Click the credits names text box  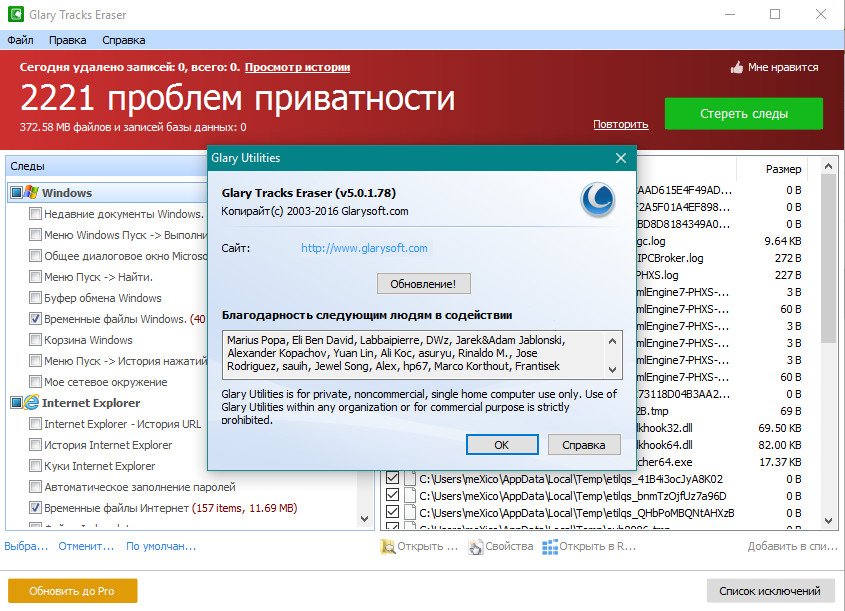coord(422,355)
